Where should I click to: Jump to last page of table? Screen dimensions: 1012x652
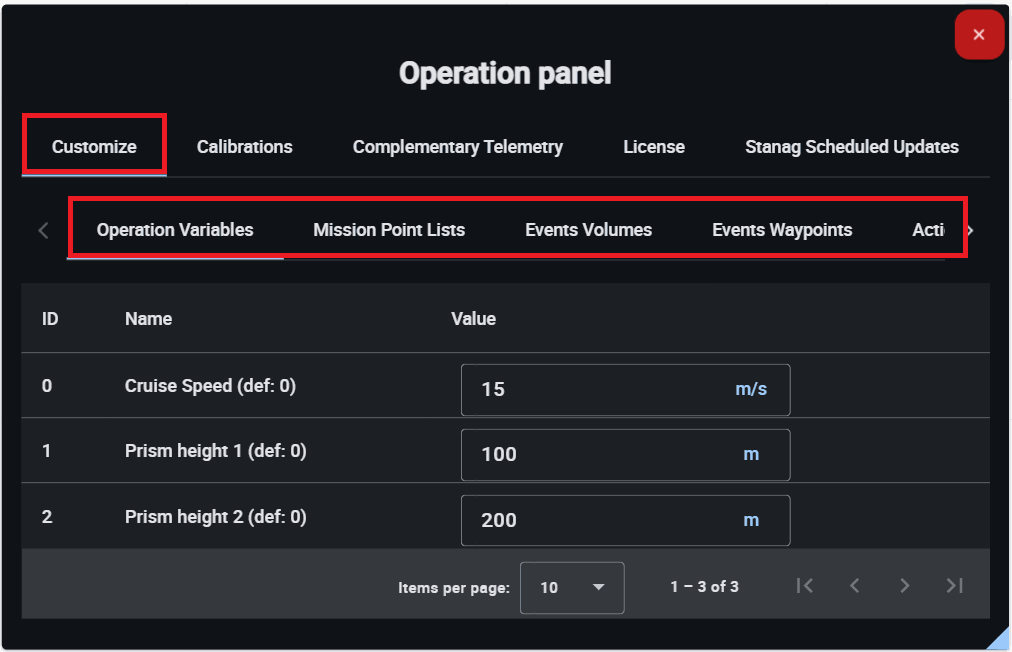[954, 586]
